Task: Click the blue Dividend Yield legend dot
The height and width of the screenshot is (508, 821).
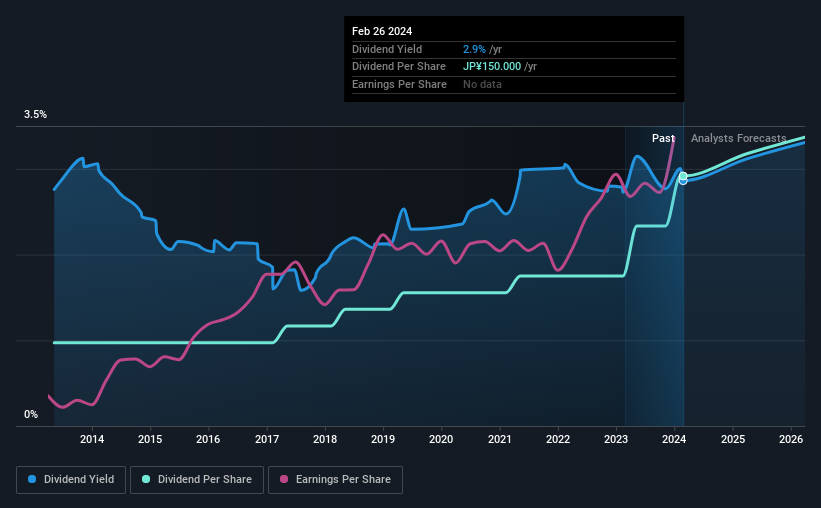Action: 32,479
